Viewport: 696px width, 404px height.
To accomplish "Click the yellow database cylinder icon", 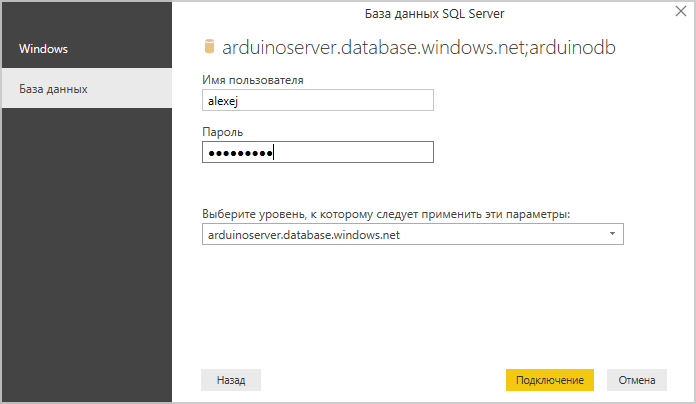I will pos(209,46).
